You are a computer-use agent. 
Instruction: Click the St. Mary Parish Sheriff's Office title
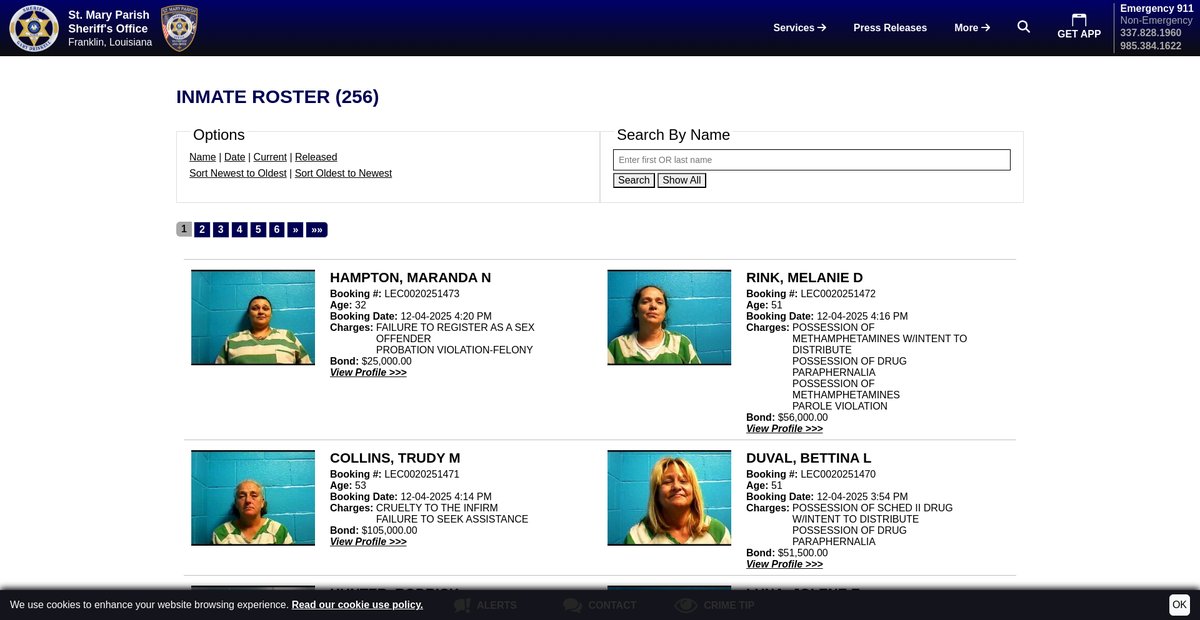[109, 22]
